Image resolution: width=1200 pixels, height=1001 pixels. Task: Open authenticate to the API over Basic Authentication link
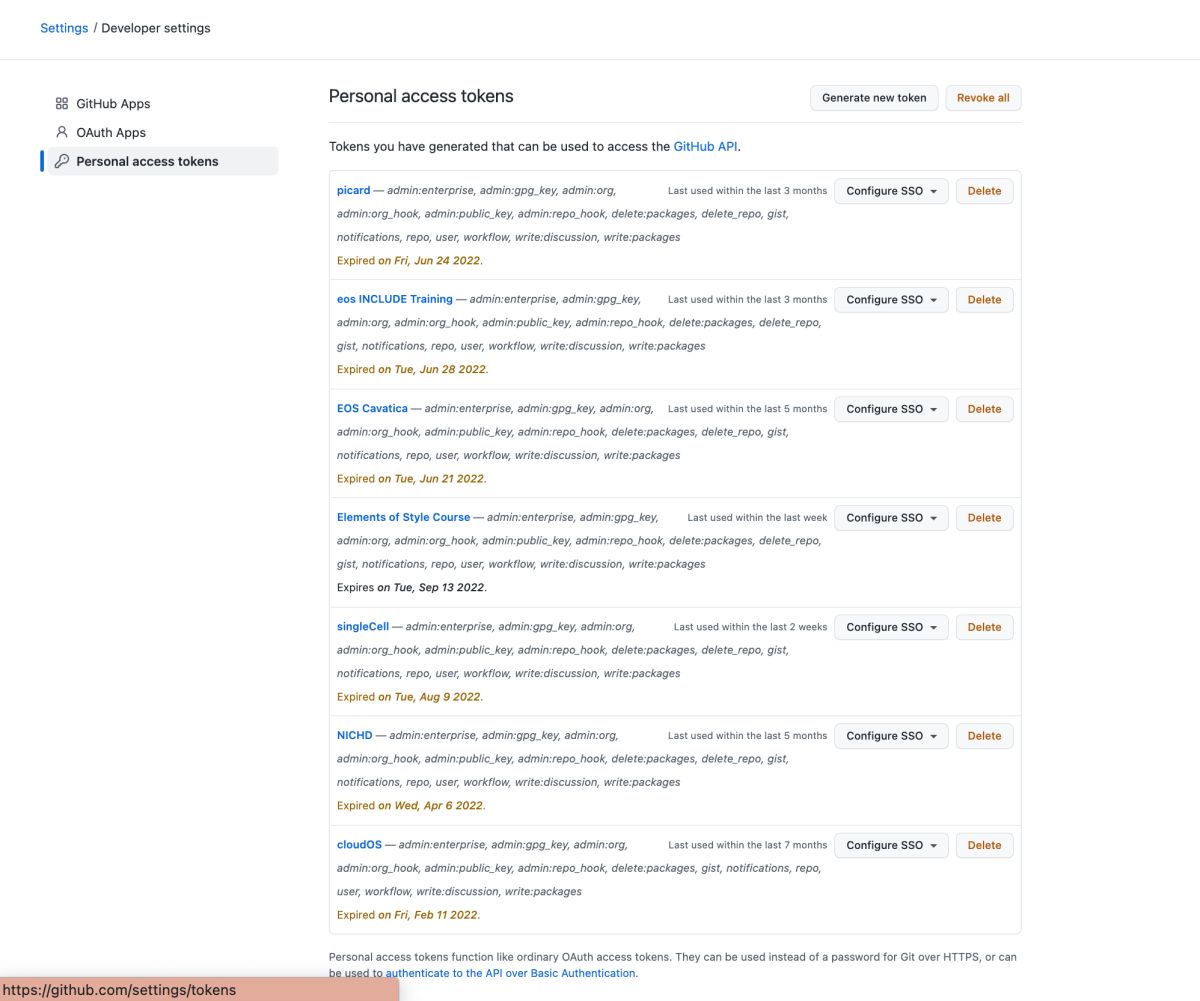510,973
